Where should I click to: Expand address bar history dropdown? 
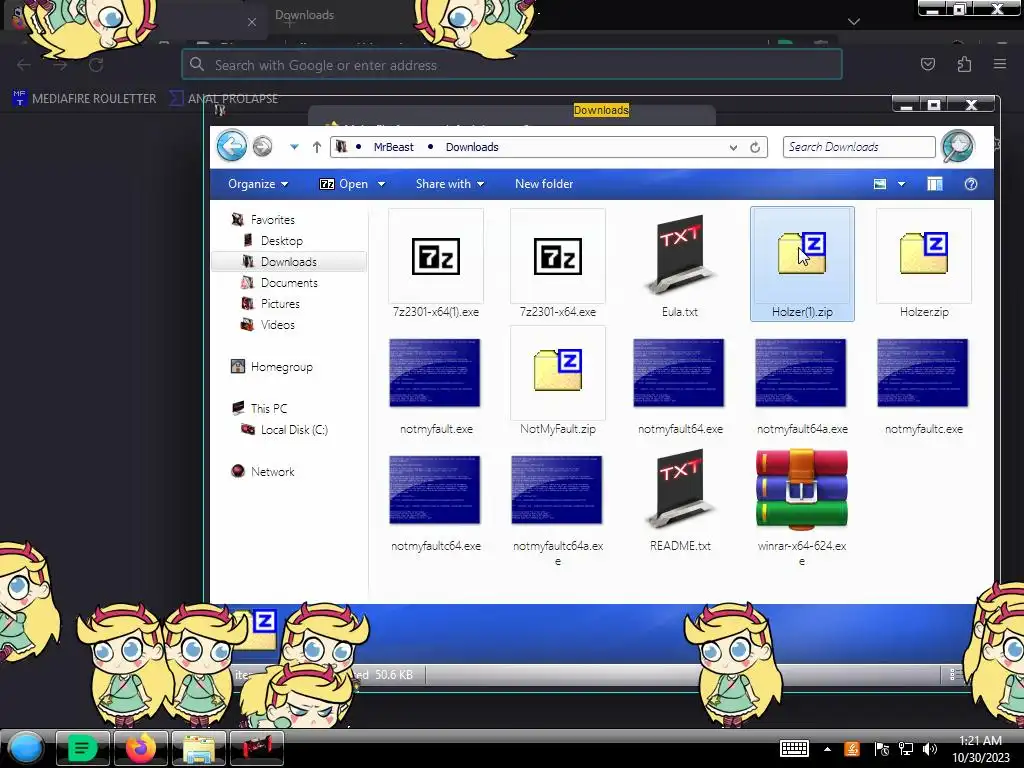(x=733, y=148)
